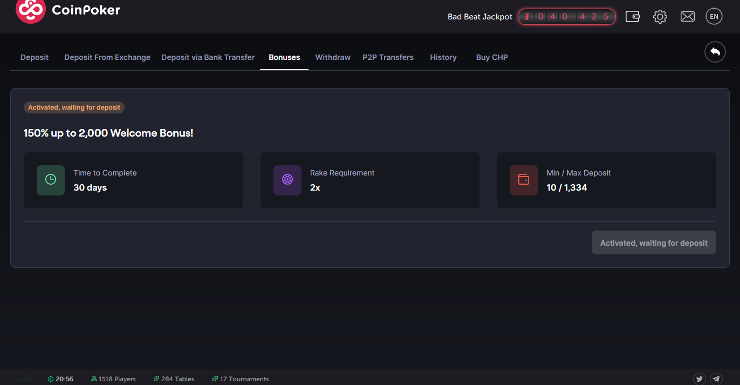Switch to the Deposit tab
740x385 pixels.
[34, 57]
